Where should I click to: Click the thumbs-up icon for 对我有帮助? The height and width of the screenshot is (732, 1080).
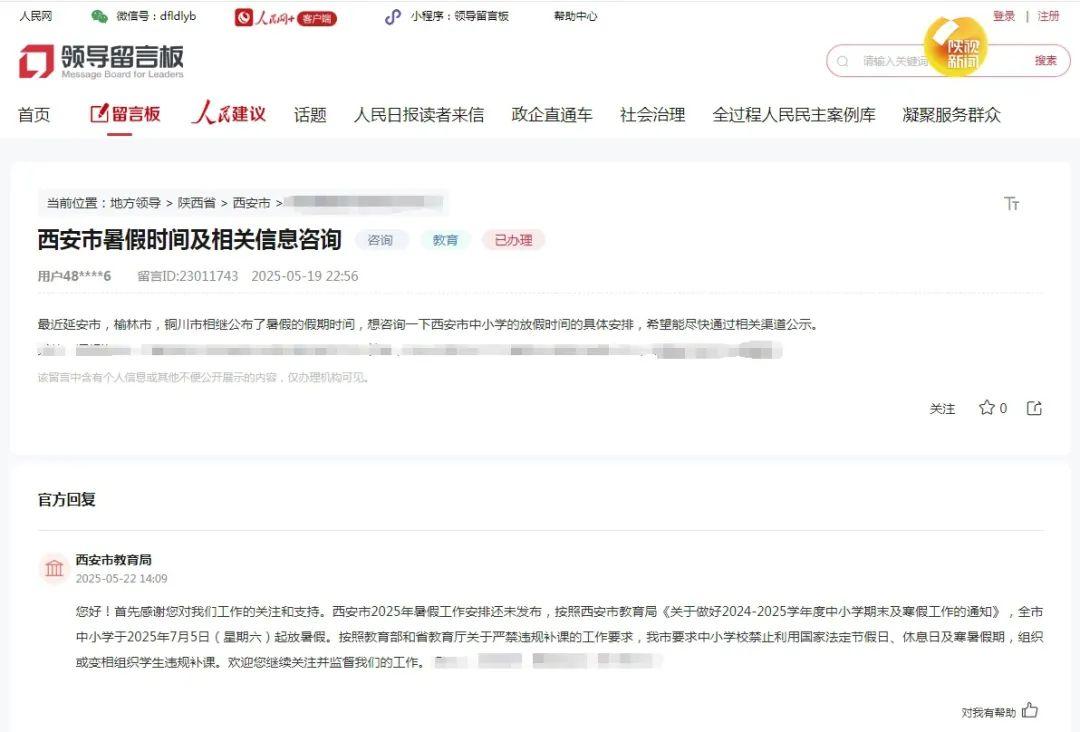coord(1030,710)
